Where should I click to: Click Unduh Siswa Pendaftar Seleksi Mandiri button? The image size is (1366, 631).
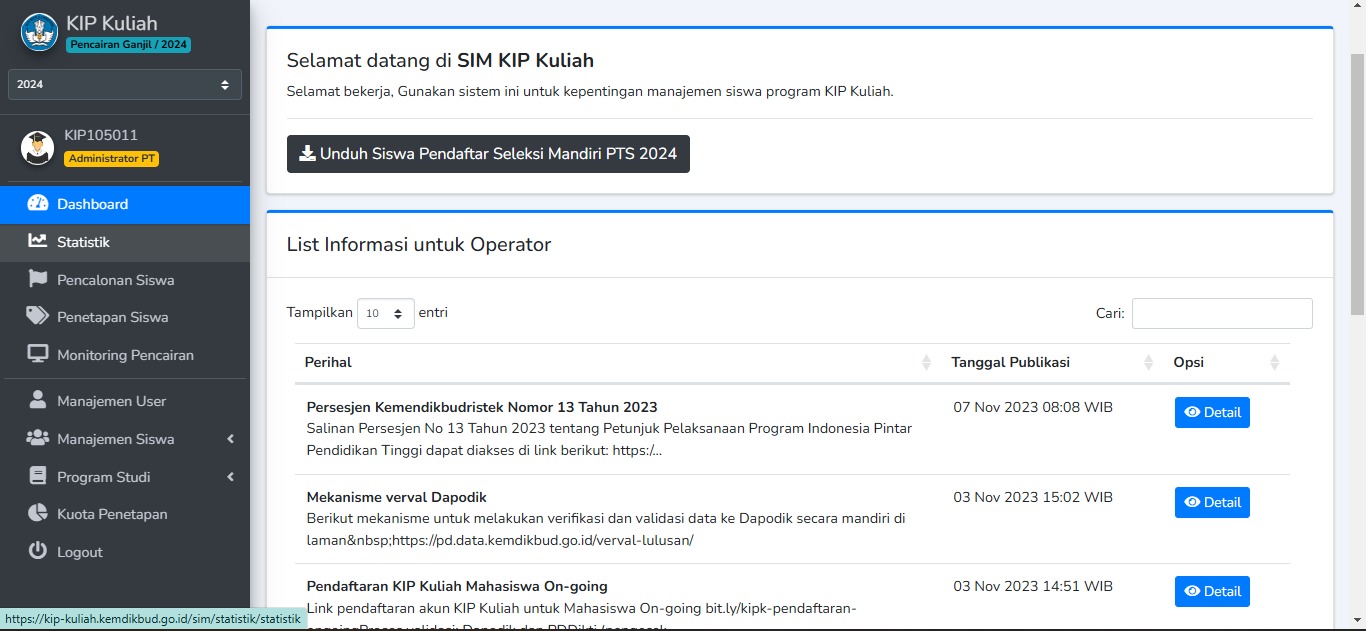pyautogui.click(x=488, y=154)
